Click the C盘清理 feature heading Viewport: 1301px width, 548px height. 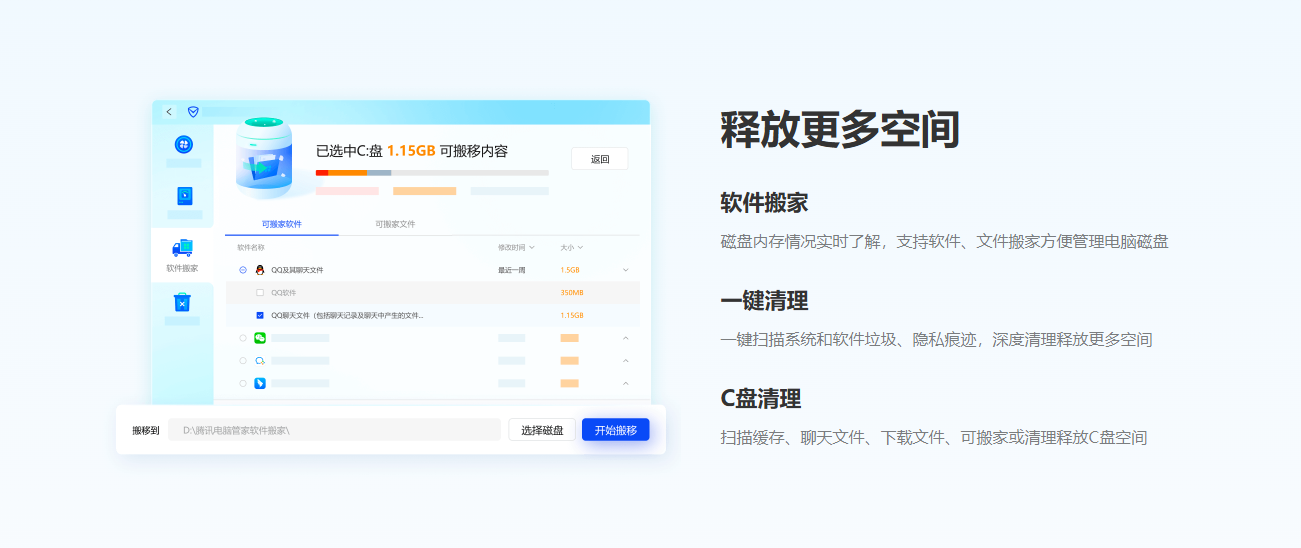click(x=761, y=399)
